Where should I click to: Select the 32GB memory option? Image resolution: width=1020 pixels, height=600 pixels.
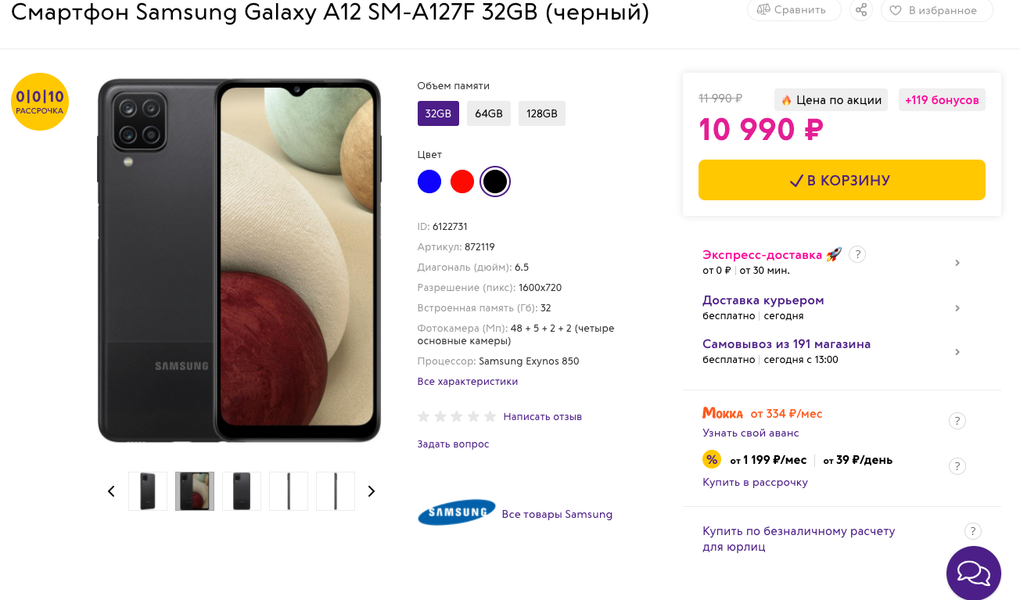click(438, 114)
